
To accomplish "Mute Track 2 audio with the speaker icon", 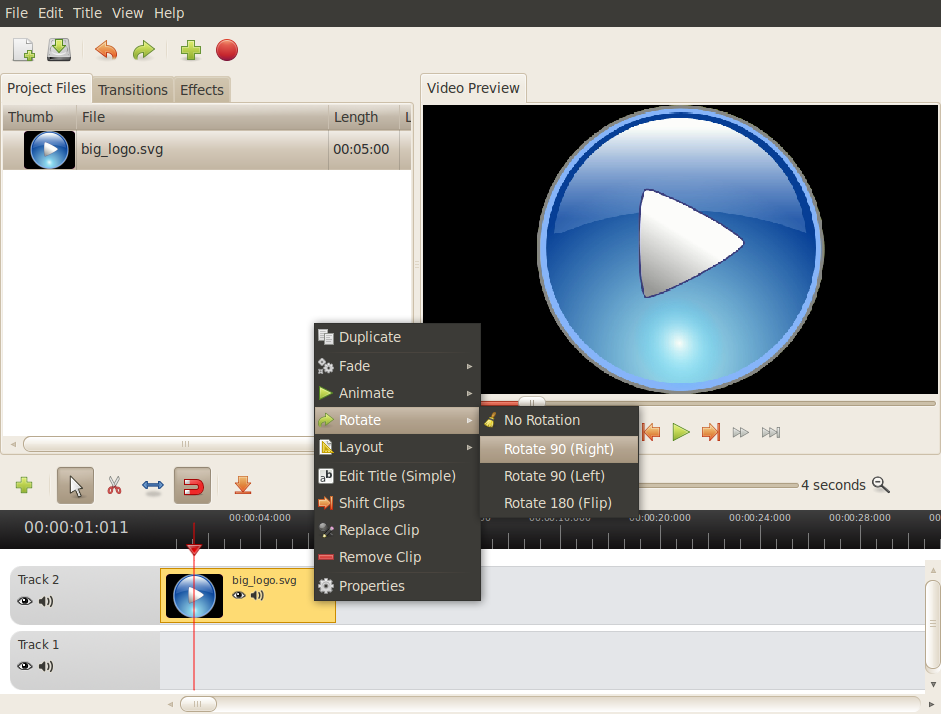I will pos(44,601).
